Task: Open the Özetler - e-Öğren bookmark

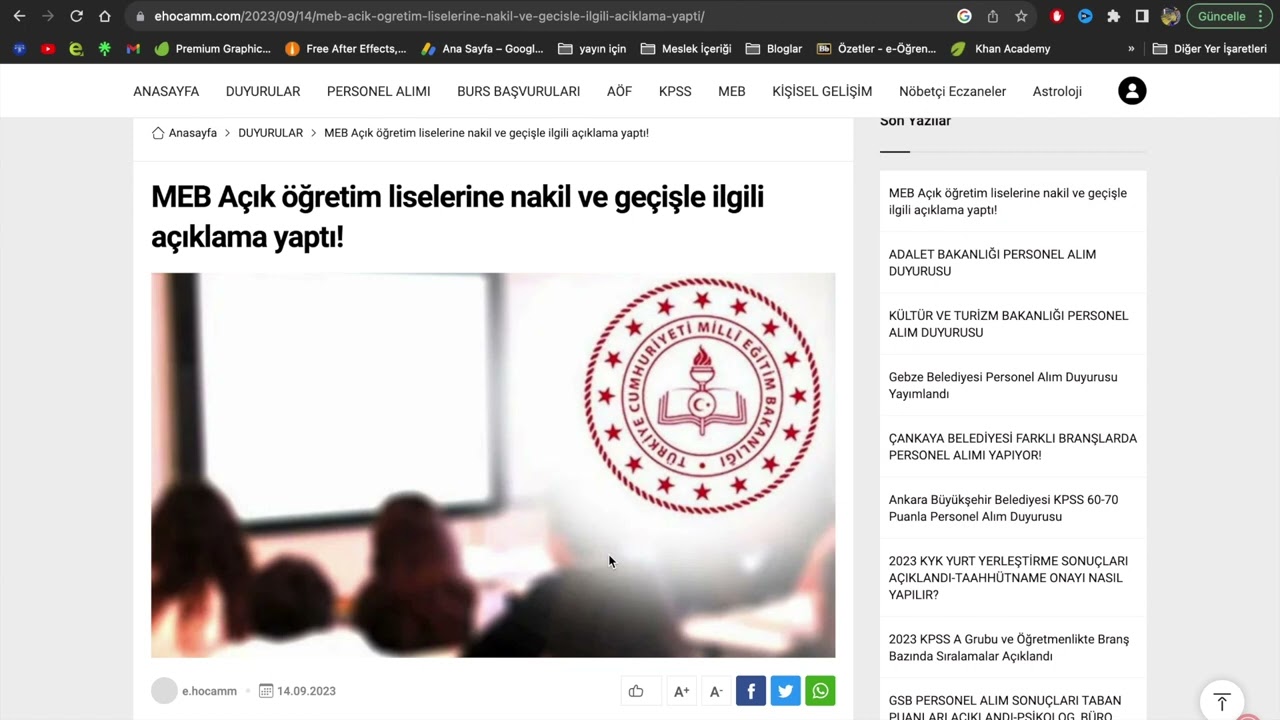Action: 877,48
